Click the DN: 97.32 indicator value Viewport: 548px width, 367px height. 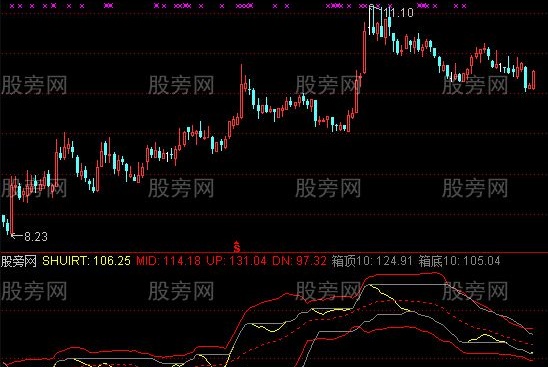click(299, 261)
